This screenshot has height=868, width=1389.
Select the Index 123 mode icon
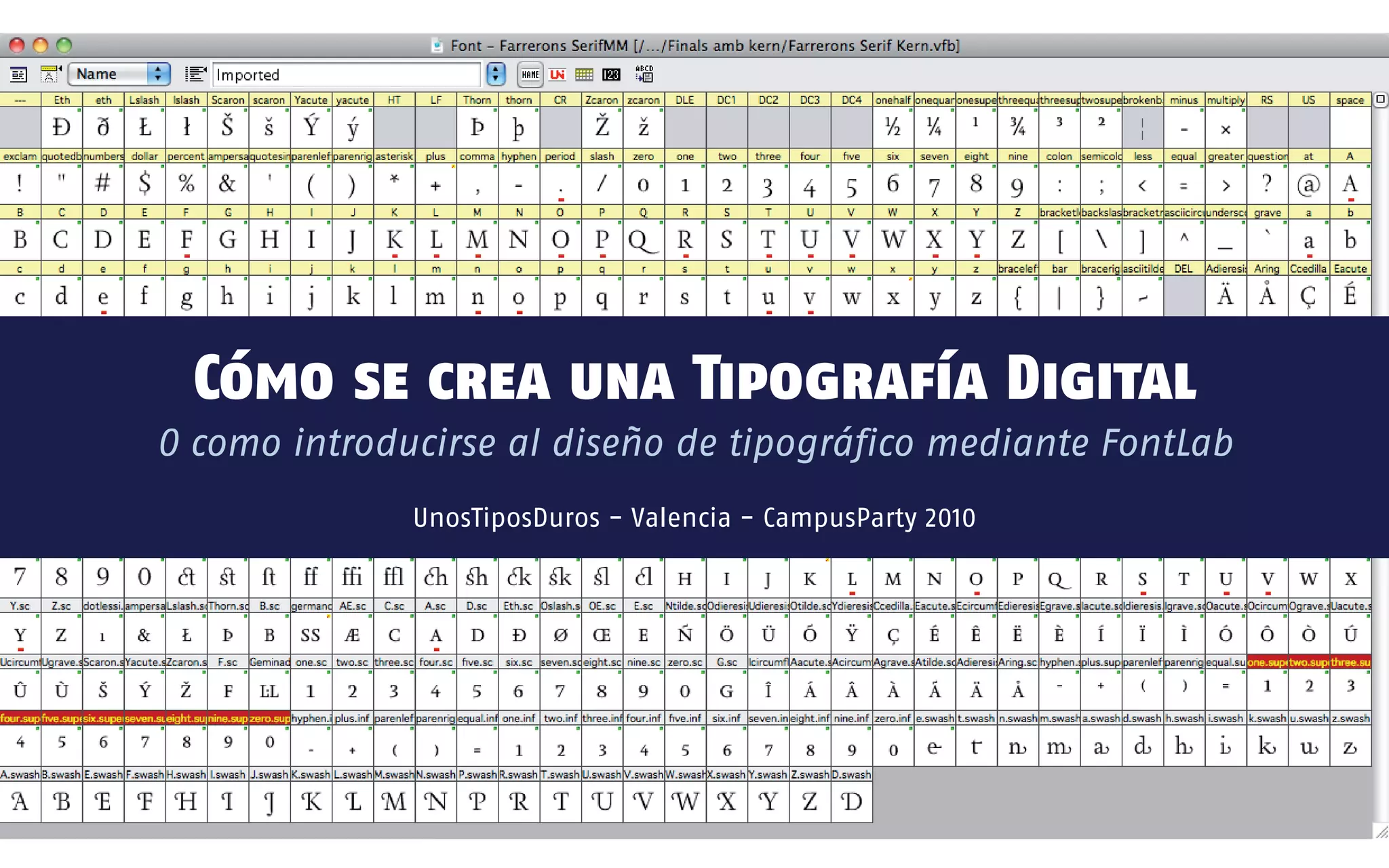(x=611, y=75)
